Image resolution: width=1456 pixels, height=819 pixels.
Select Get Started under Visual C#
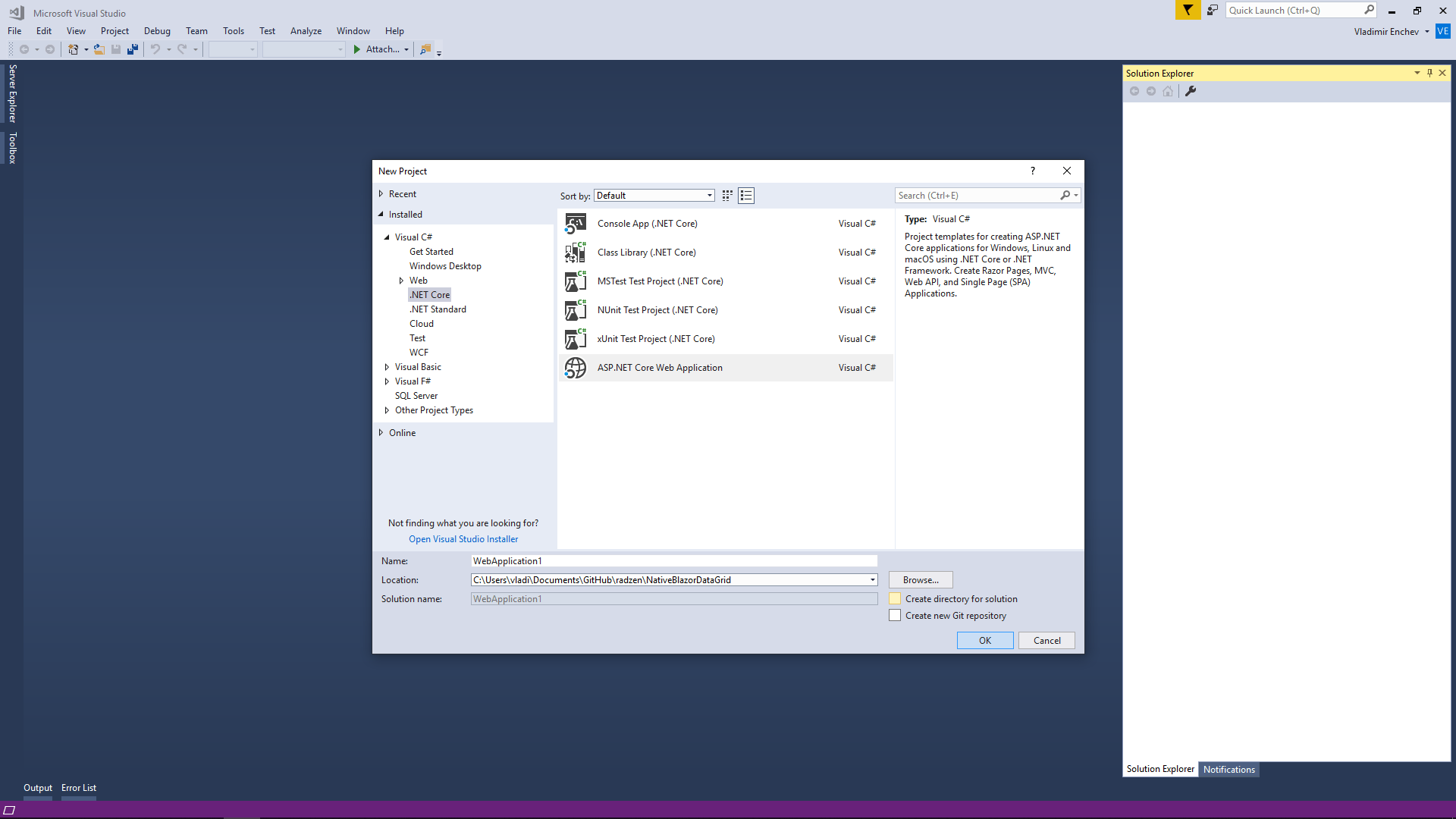(x=431, y=252)
